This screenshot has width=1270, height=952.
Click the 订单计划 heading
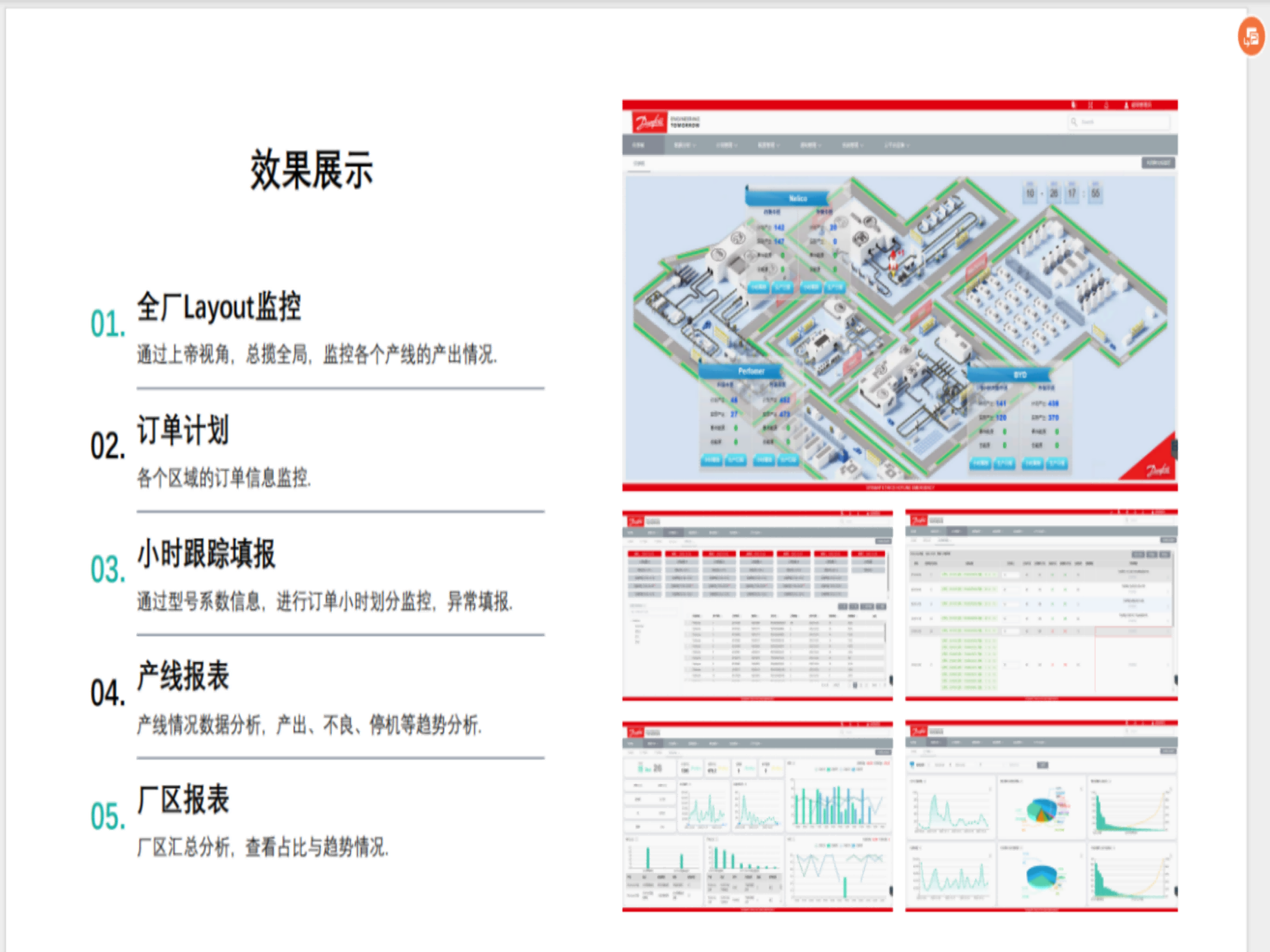[x=183, y=429]
